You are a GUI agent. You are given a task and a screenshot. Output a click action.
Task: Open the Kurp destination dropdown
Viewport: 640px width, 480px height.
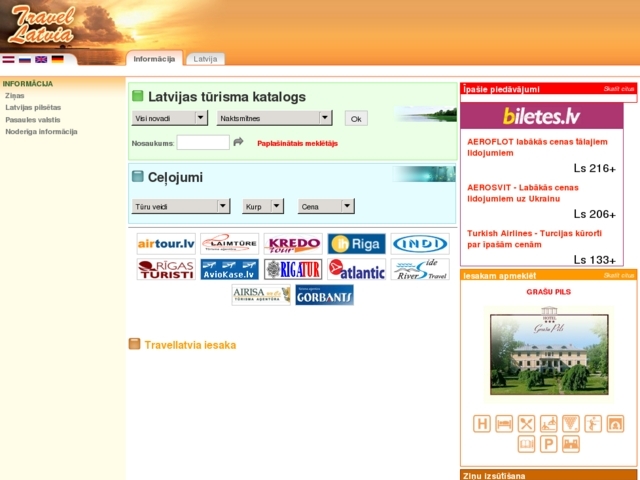point(263,206)
